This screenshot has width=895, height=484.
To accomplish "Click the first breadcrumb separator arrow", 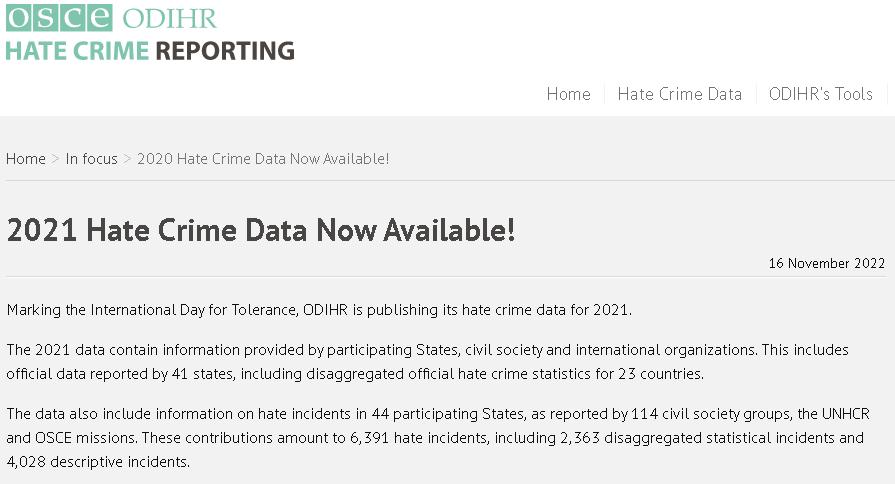I will coord(56,159).
